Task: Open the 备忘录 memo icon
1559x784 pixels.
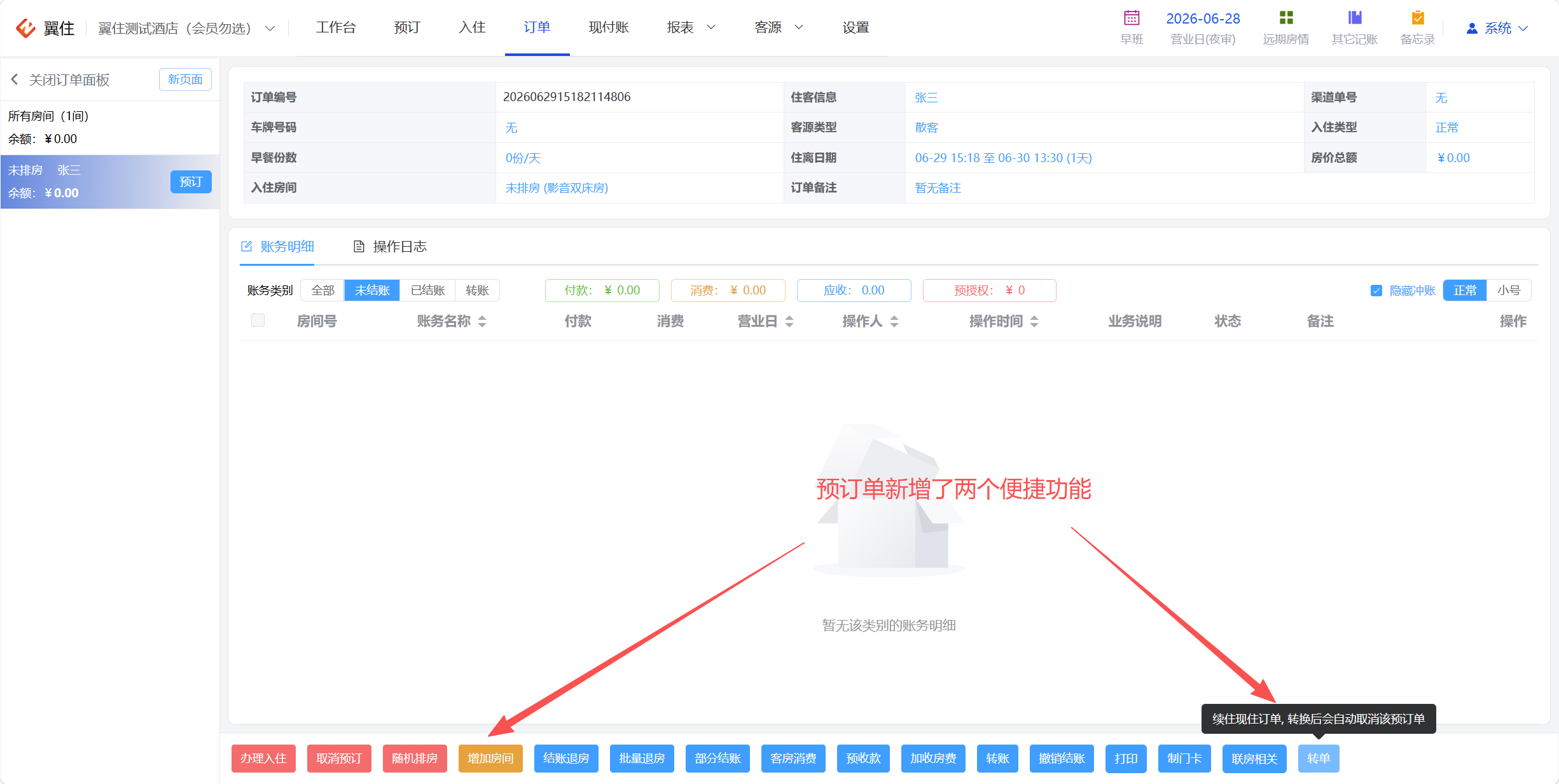Action: tap(1418, 18)
